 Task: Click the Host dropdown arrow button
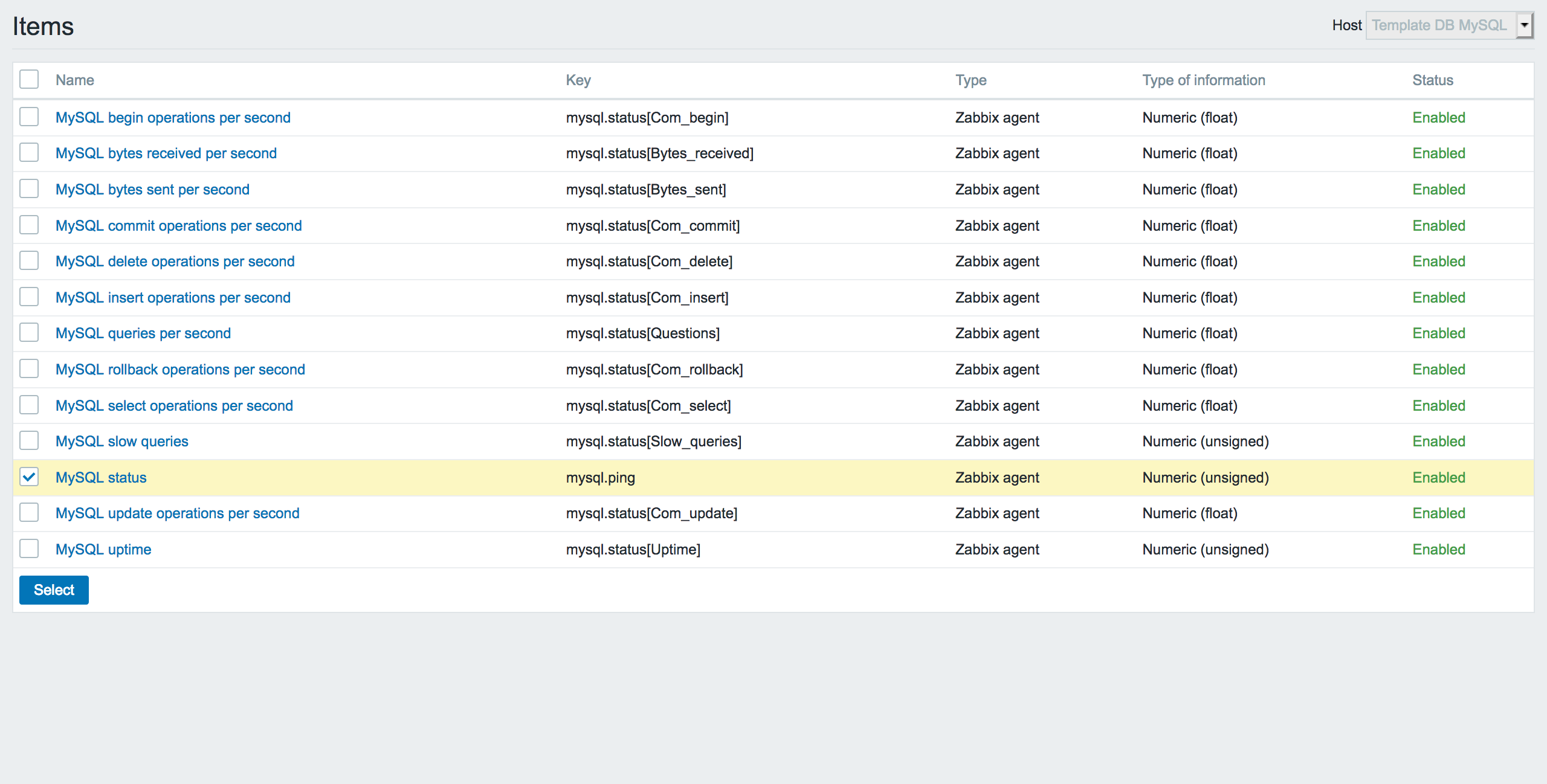(1525, 25)
